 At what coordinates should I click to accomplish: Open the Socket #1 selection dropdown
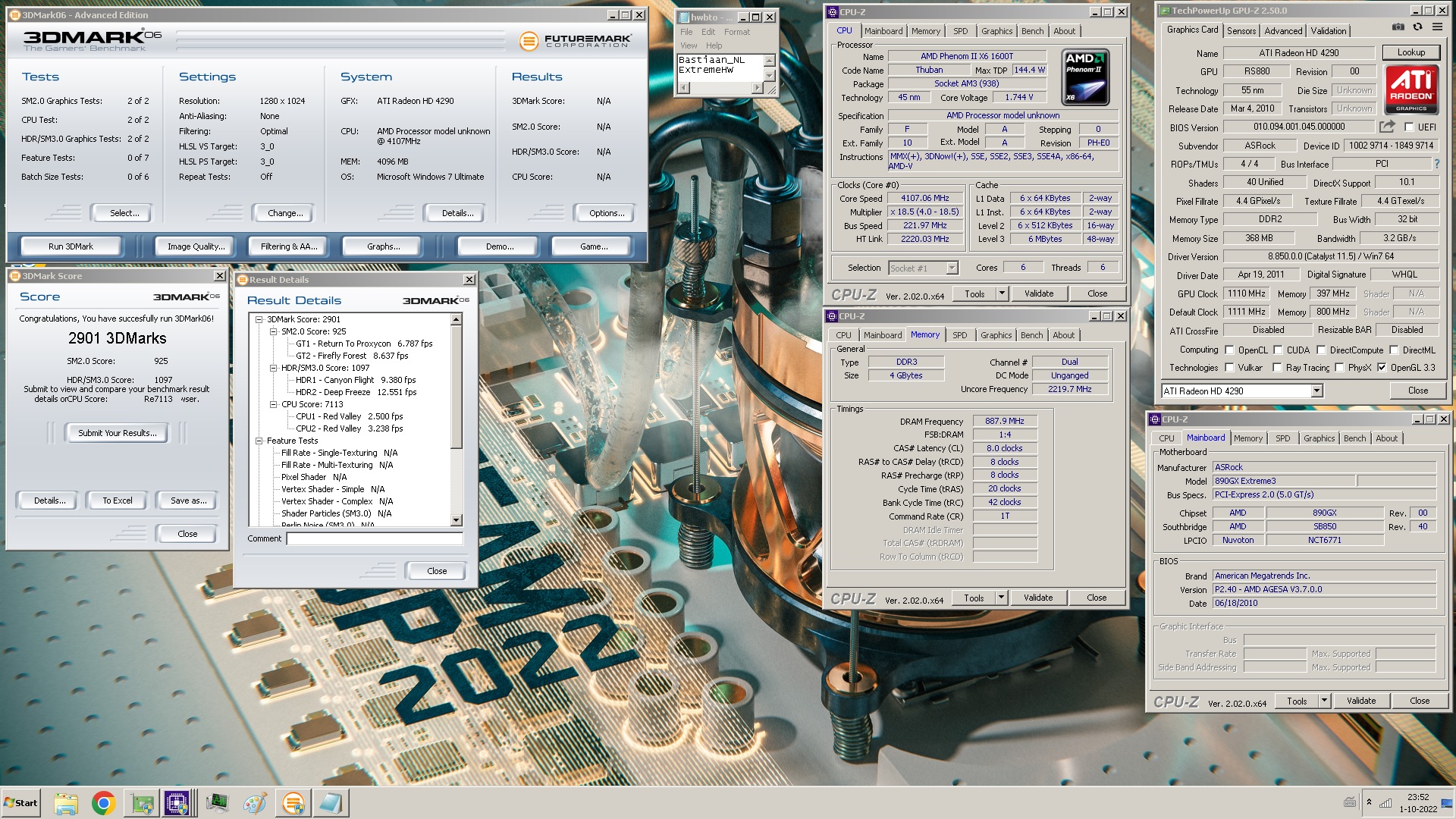tap(952, 268)
